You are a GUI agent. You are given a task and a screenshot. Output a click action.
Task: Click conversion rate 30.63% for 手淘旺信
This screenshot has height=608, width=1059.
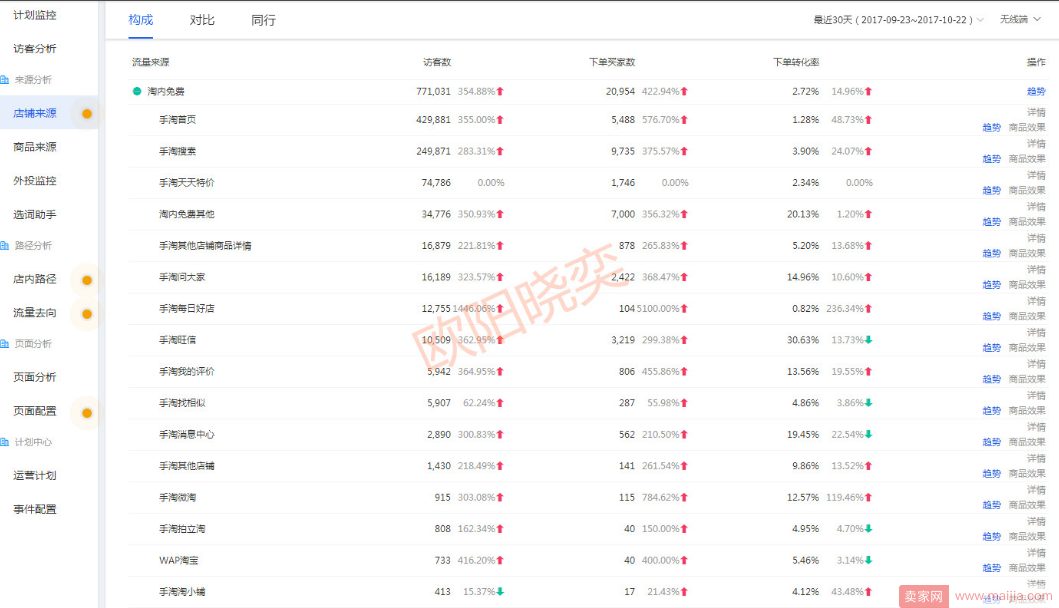click(x=803, y=340)
